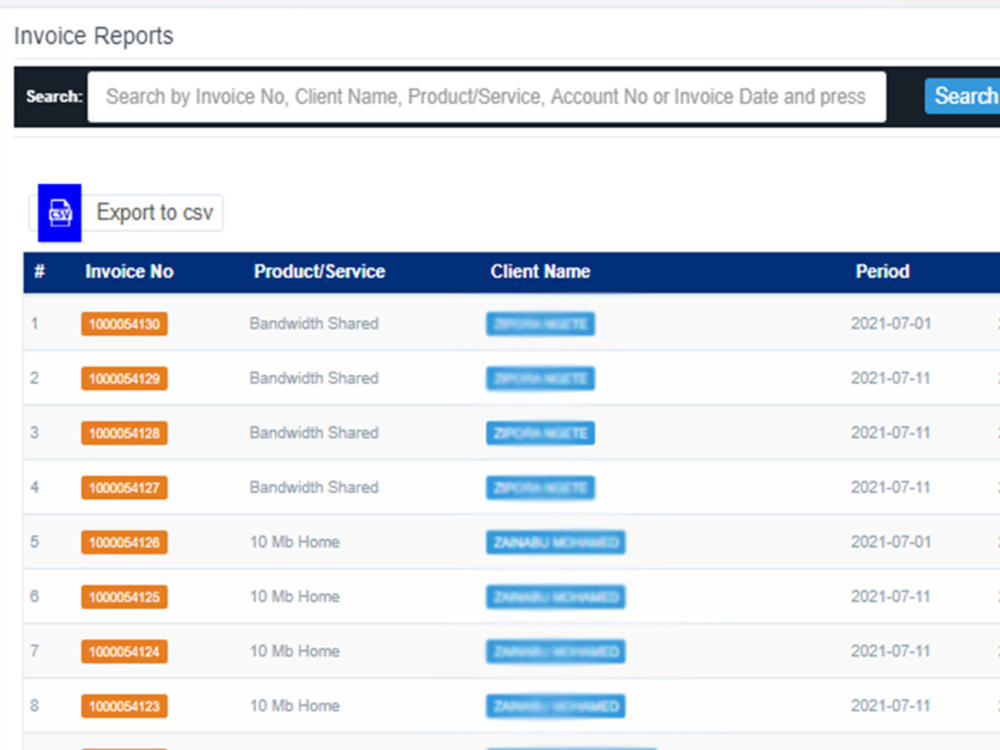1000x750 pixels.
Task: Click period 2021-07-01 in row 5
Action: tap(891, 542)
